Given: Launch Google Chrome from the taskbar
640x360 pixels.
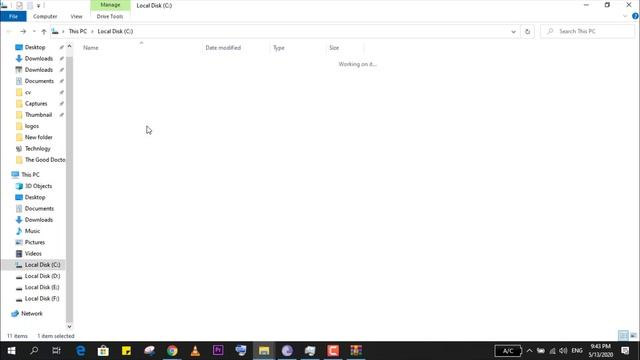Looking at the screenshot, I should click(172, 351).
